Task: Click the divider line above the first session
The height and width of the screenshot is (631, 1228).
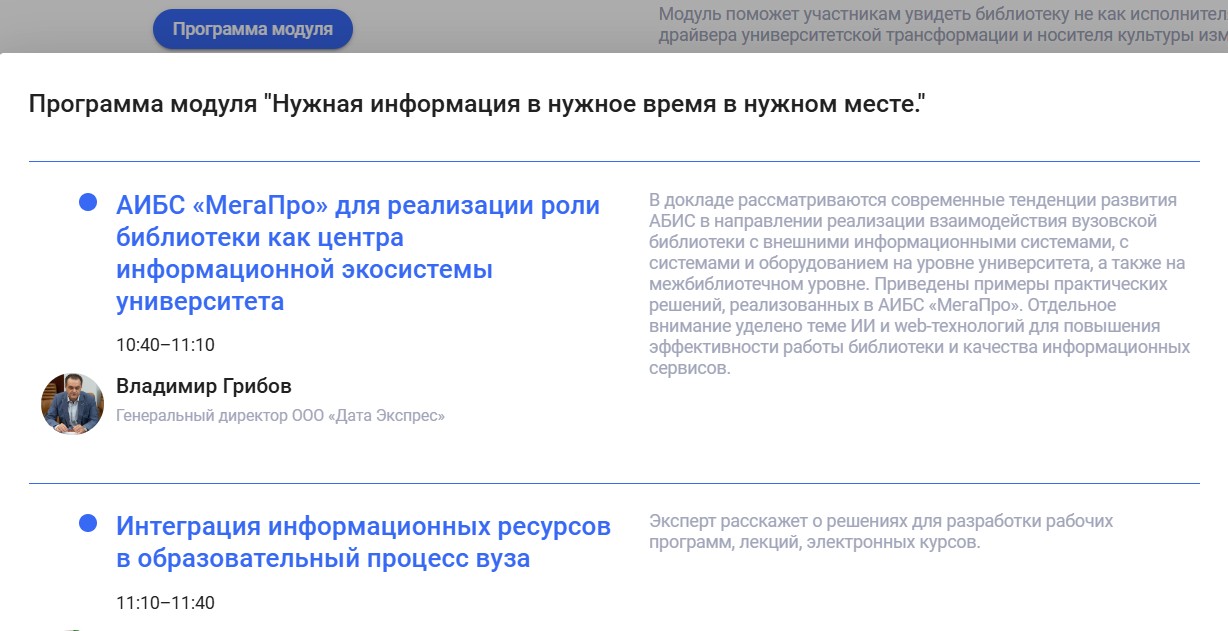Action: pyautogui.click(x=614, y=157)
